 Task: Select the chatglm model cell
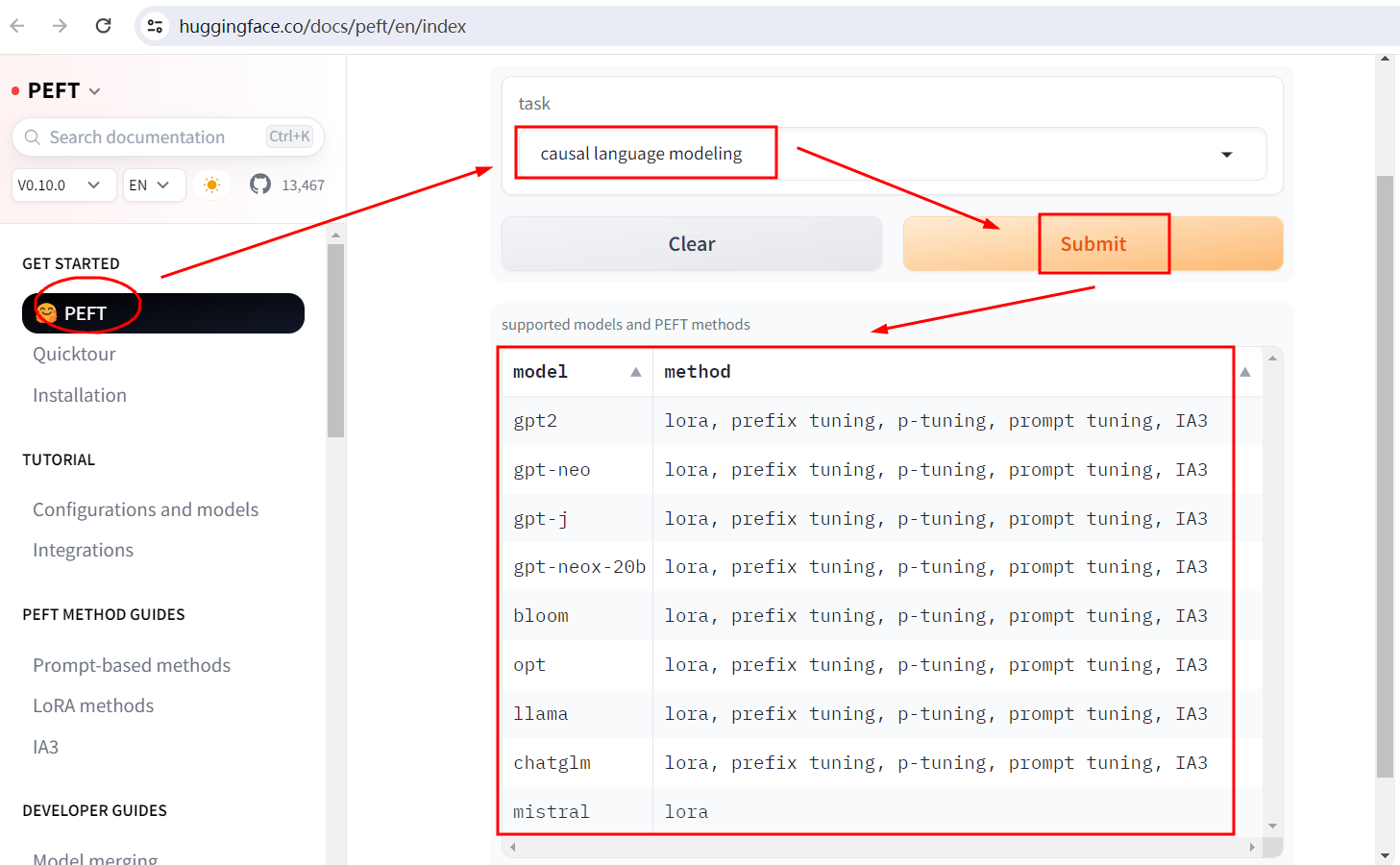(577, 763)
